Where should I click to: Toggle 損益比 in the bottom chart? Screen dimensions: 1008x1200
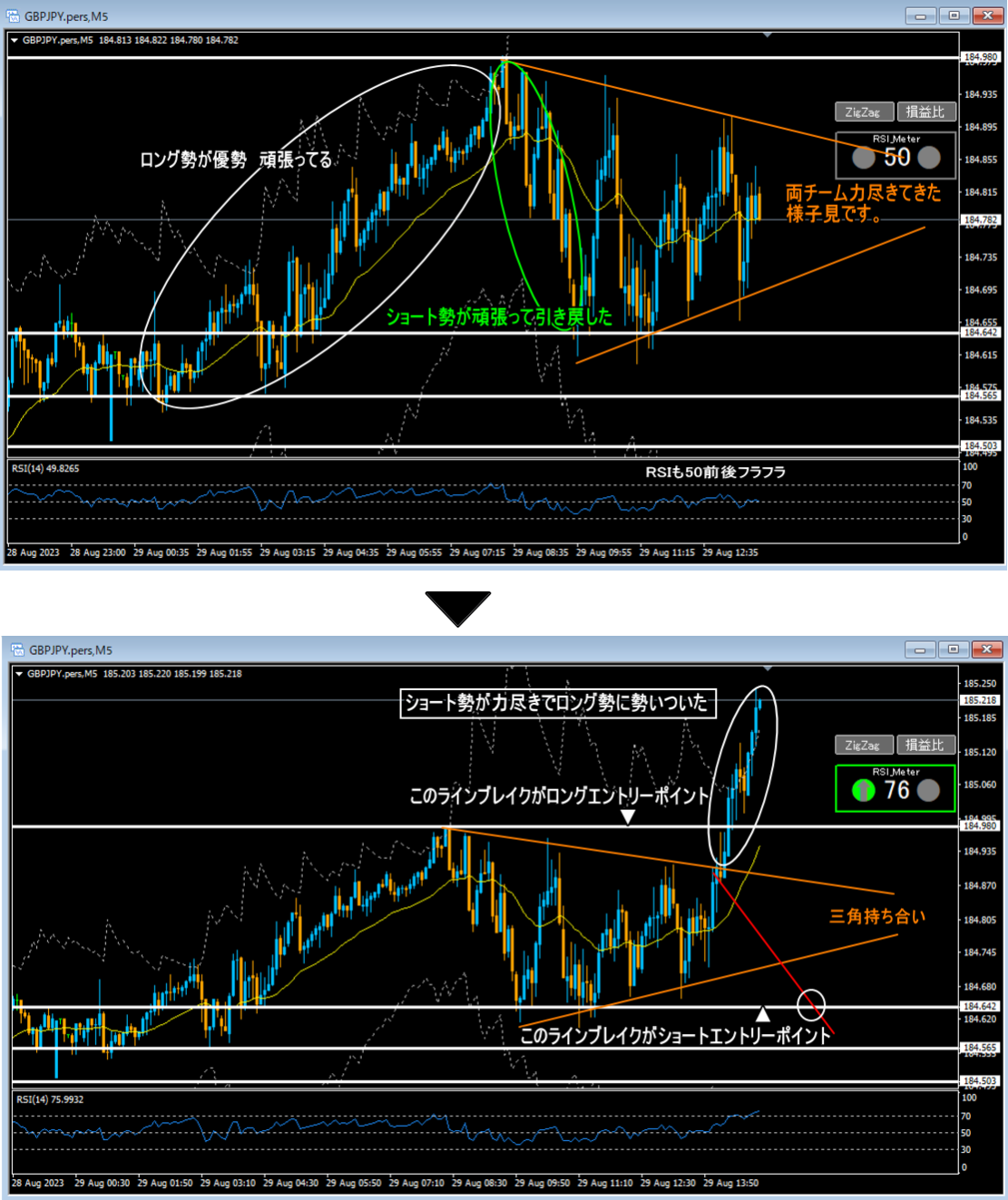925,745
